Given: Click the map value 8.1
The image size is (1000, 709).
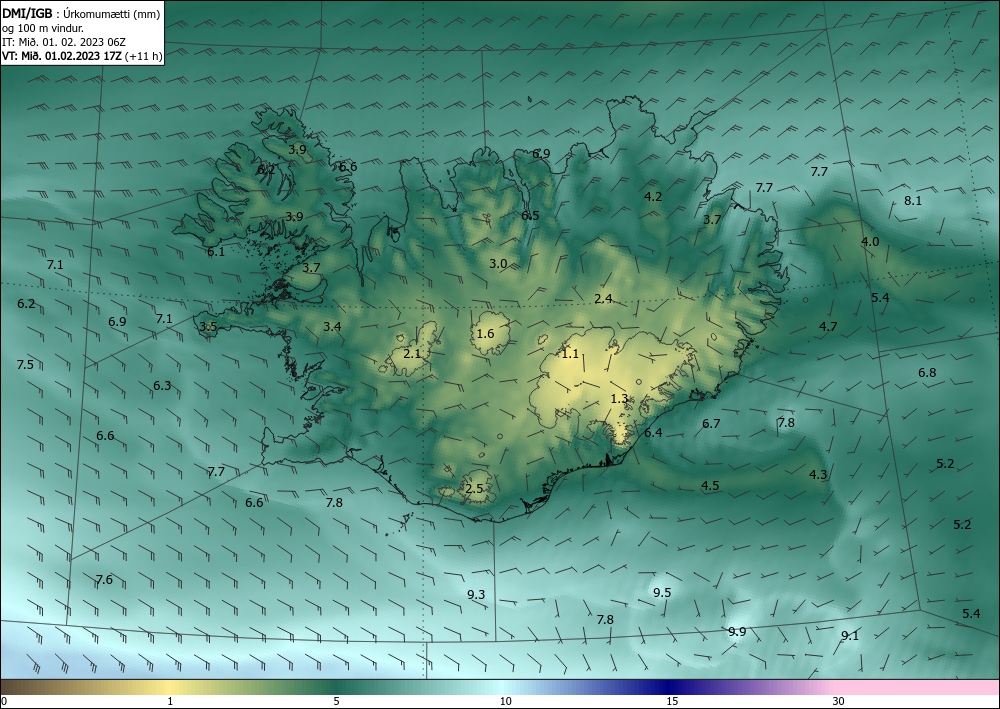Looking at the screenshot, I should pos(913,201).
